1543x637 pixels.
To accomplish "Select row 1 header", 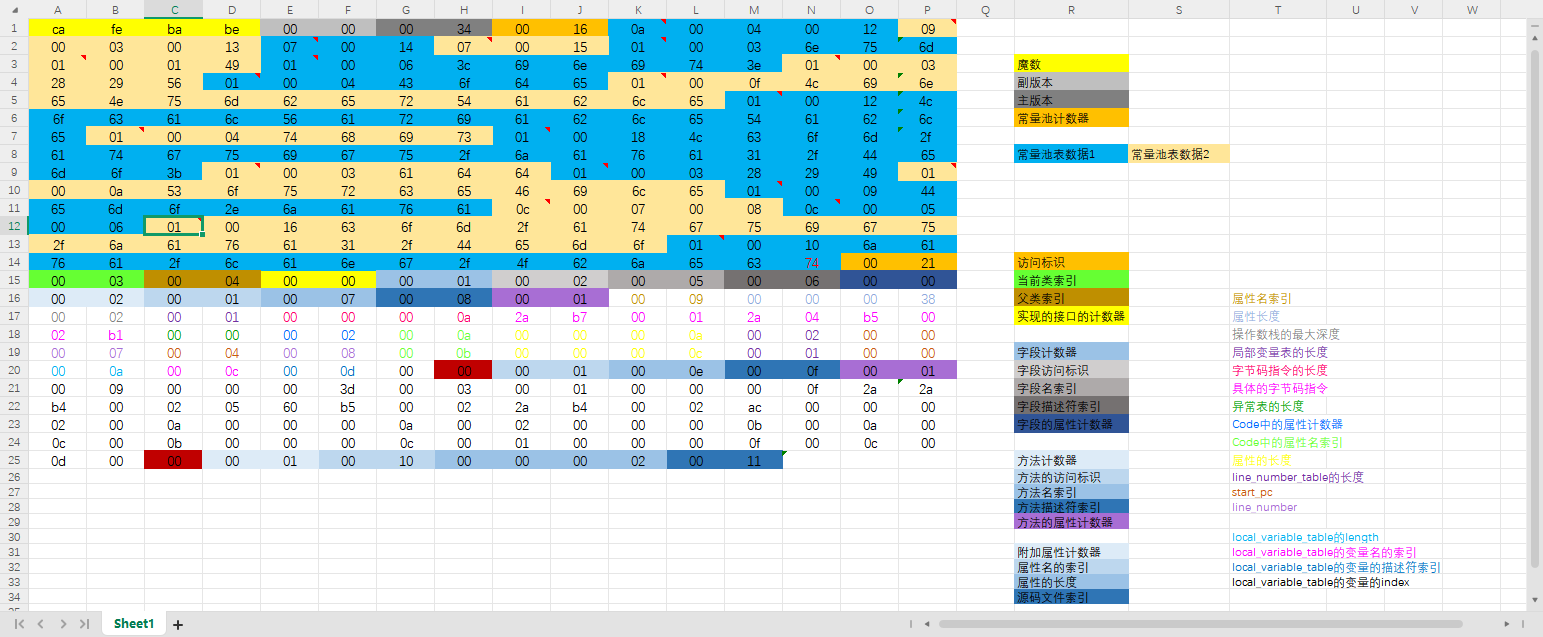I will (x=14, y=29).
